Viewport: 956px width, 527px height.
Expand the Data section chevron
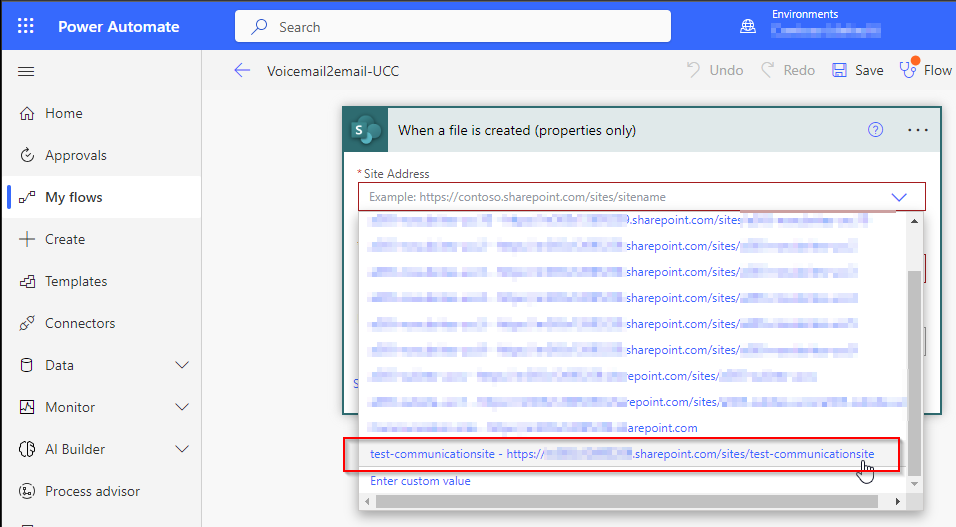point(182,365)
